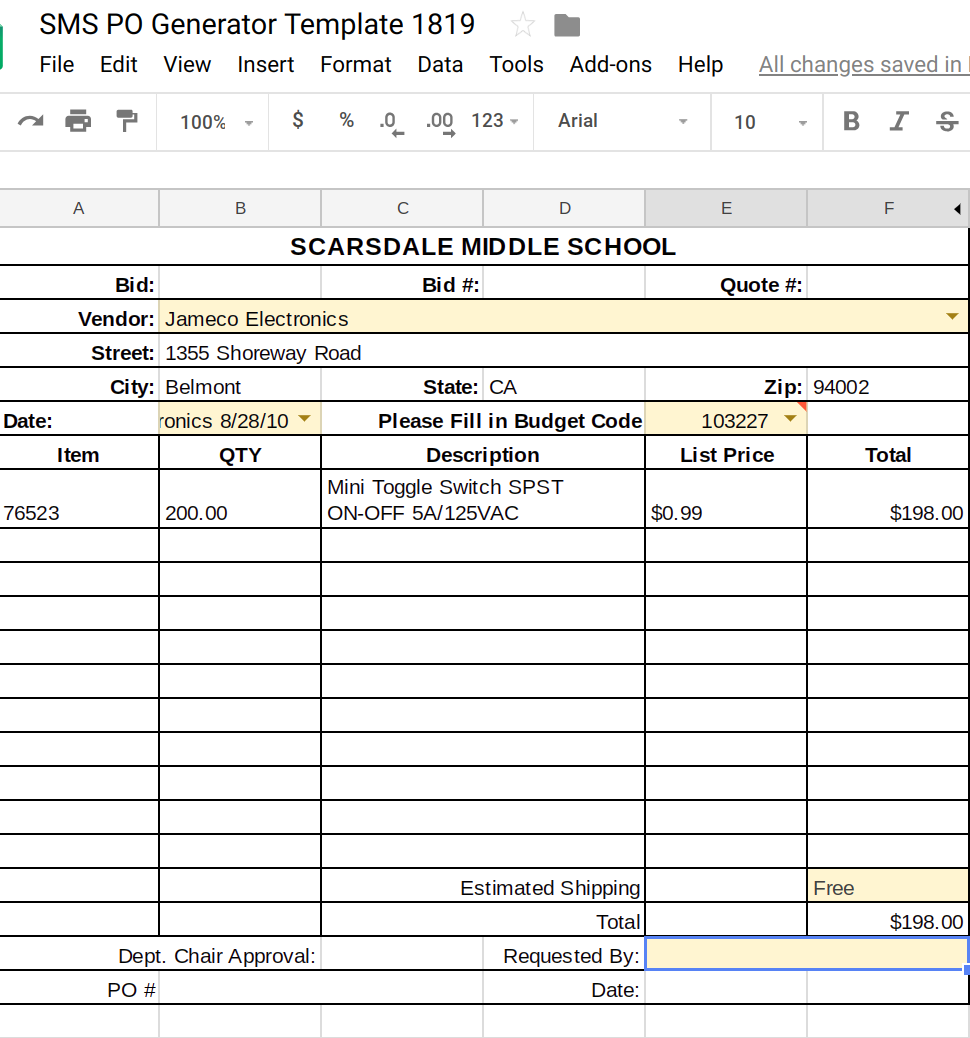Image resolution: width=970 pixels, height=1038 pixels.
Task: Open the Add-ons menu
Action: 610,65
